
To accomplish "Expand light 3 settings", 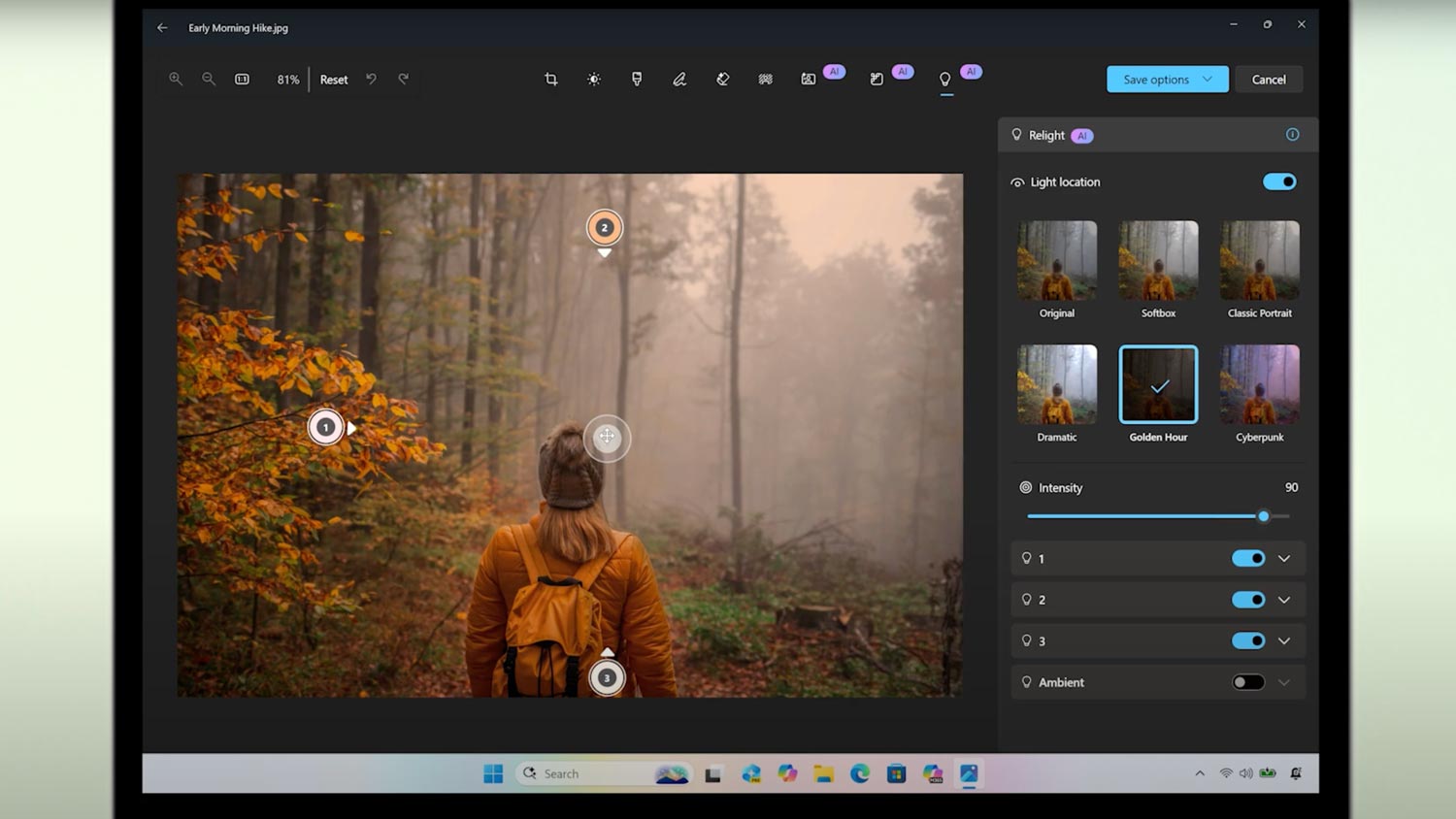I will [x=1284, y=640].
